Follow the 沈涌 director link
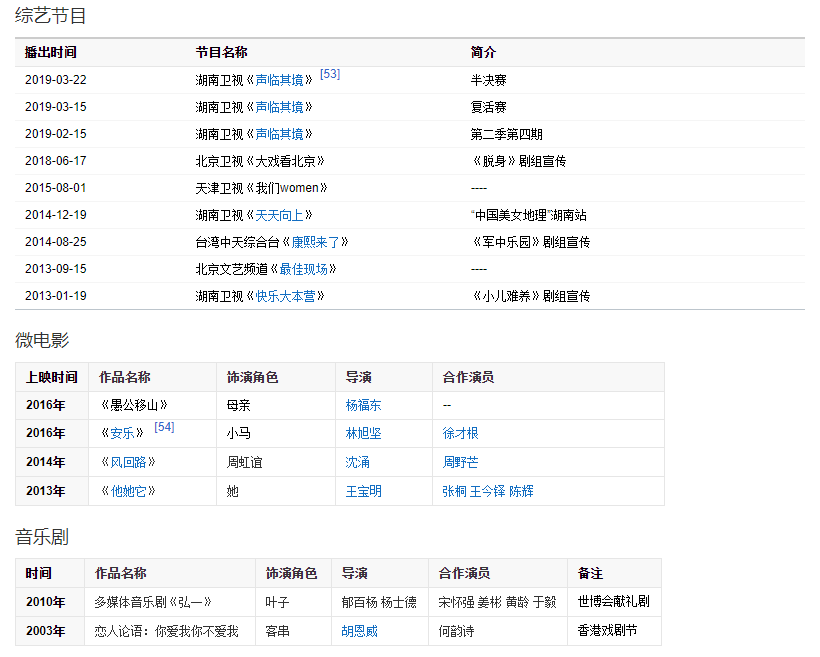The image size is (820, 657). click(x=357, y=462)
